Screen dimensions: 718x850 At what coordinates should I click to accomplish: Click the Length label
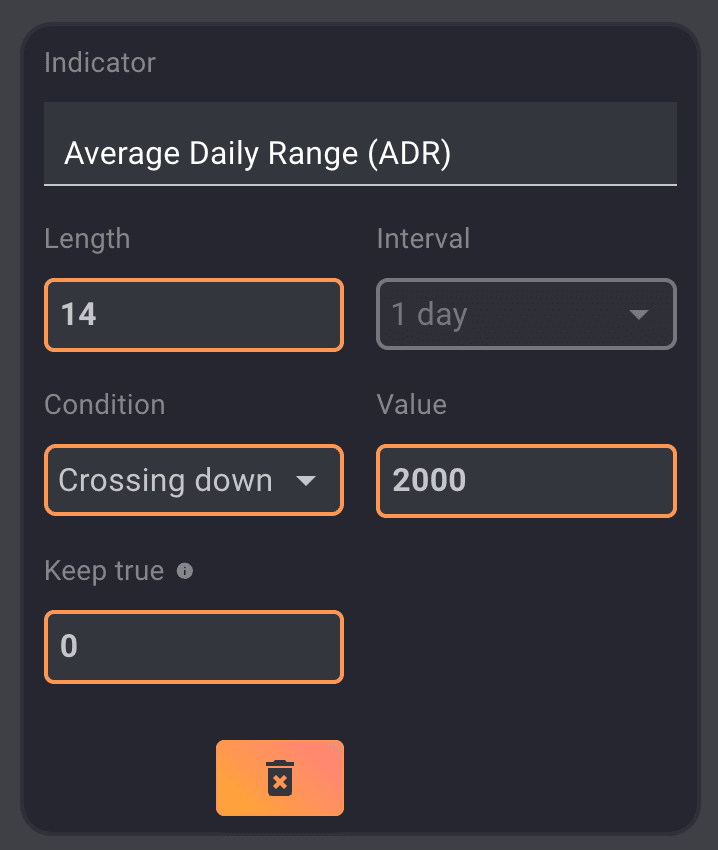pos(87,239)
